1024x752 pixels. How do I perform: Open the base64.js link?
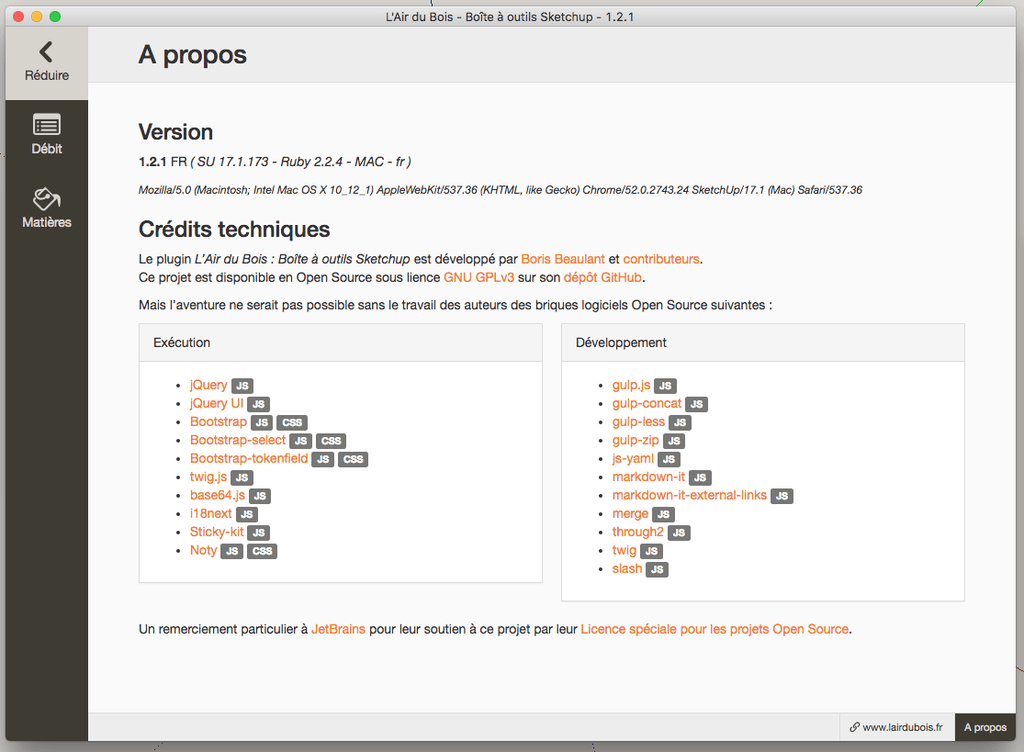click(217, 495)
